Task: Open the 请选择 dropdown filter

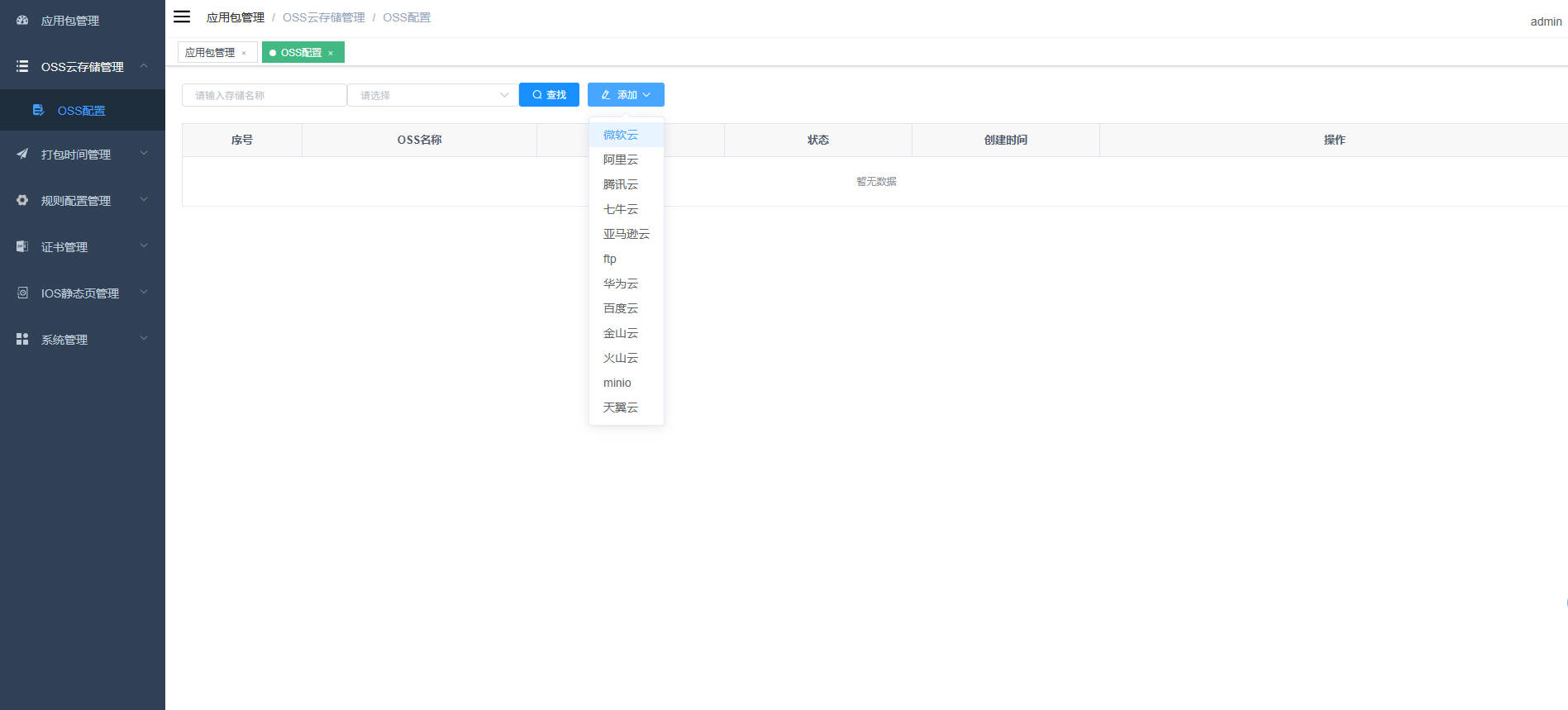Action: pos(432,95)
